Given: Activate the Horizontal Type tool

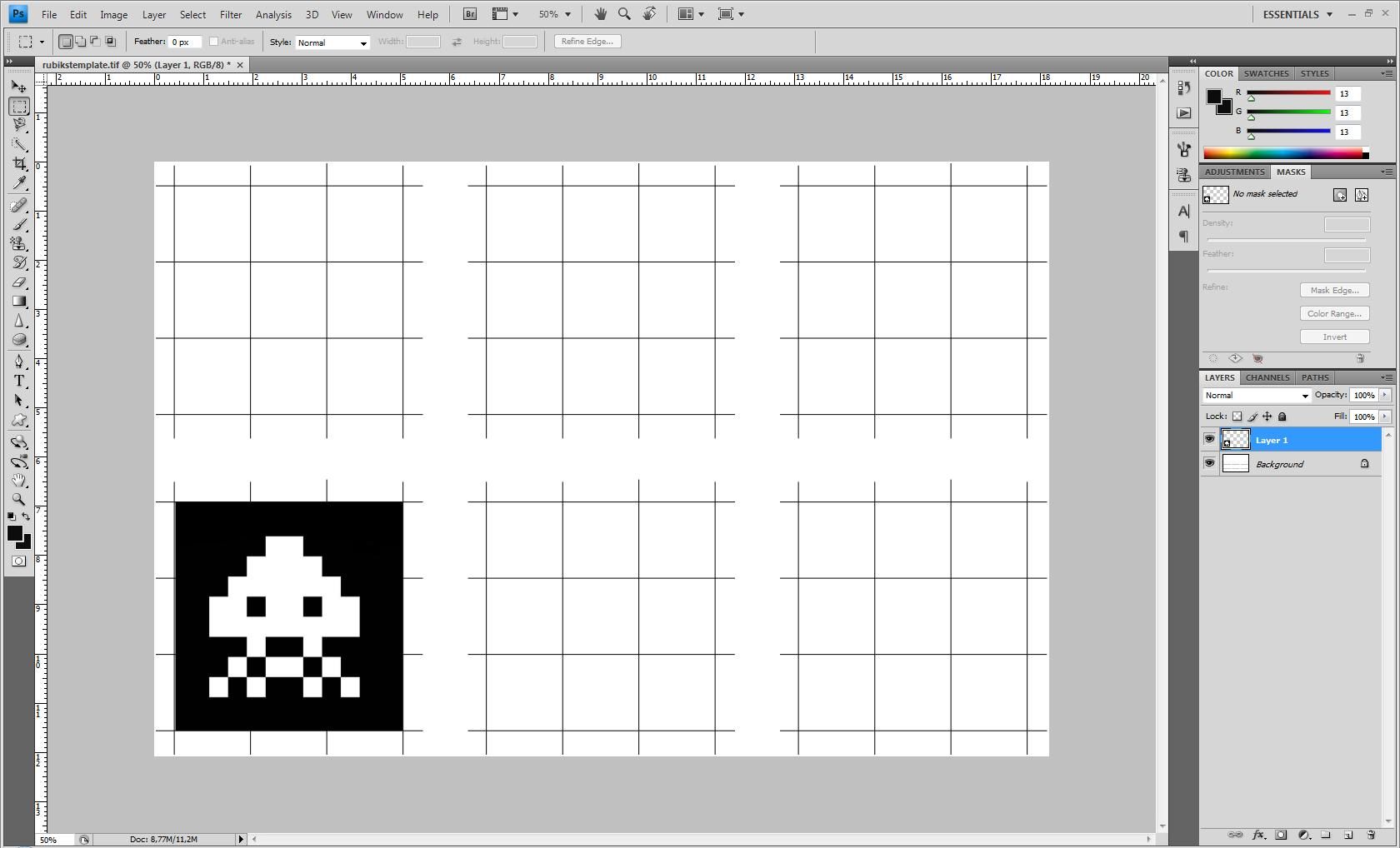Looking at the screenshot, I should click(19, 381).
